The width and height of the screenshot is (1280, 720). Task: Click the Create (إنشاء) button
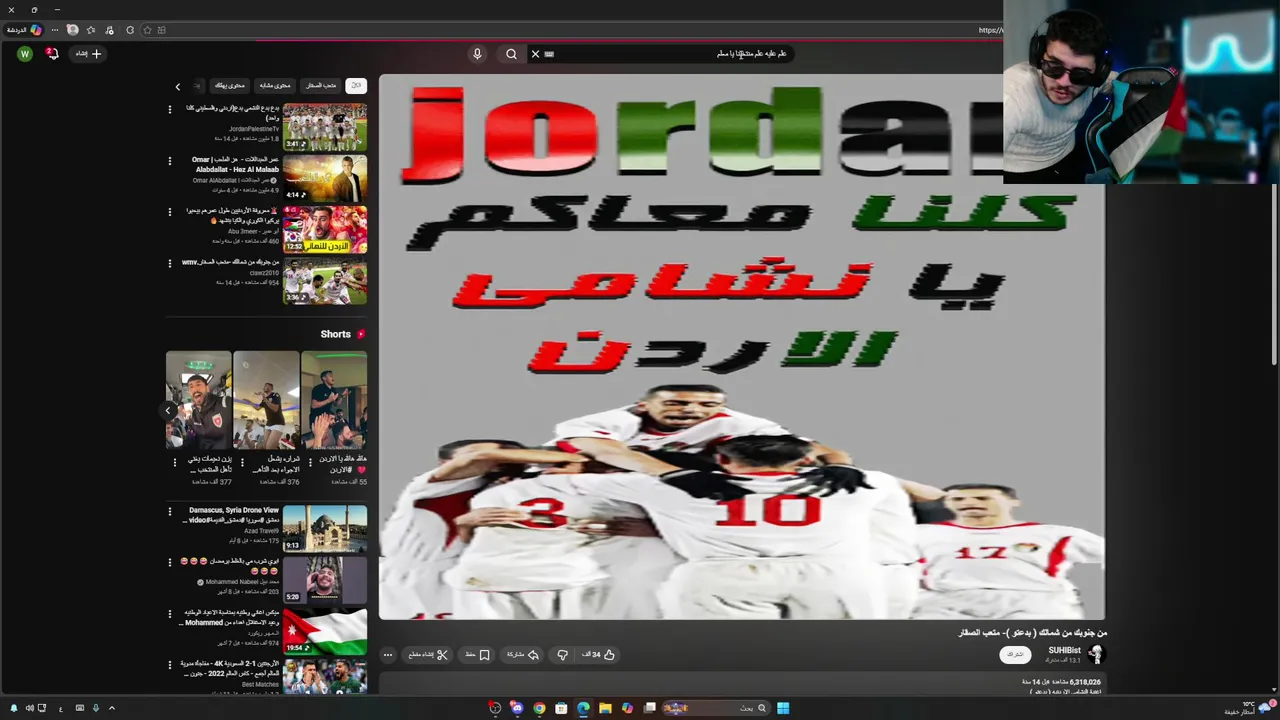(89, 54)
